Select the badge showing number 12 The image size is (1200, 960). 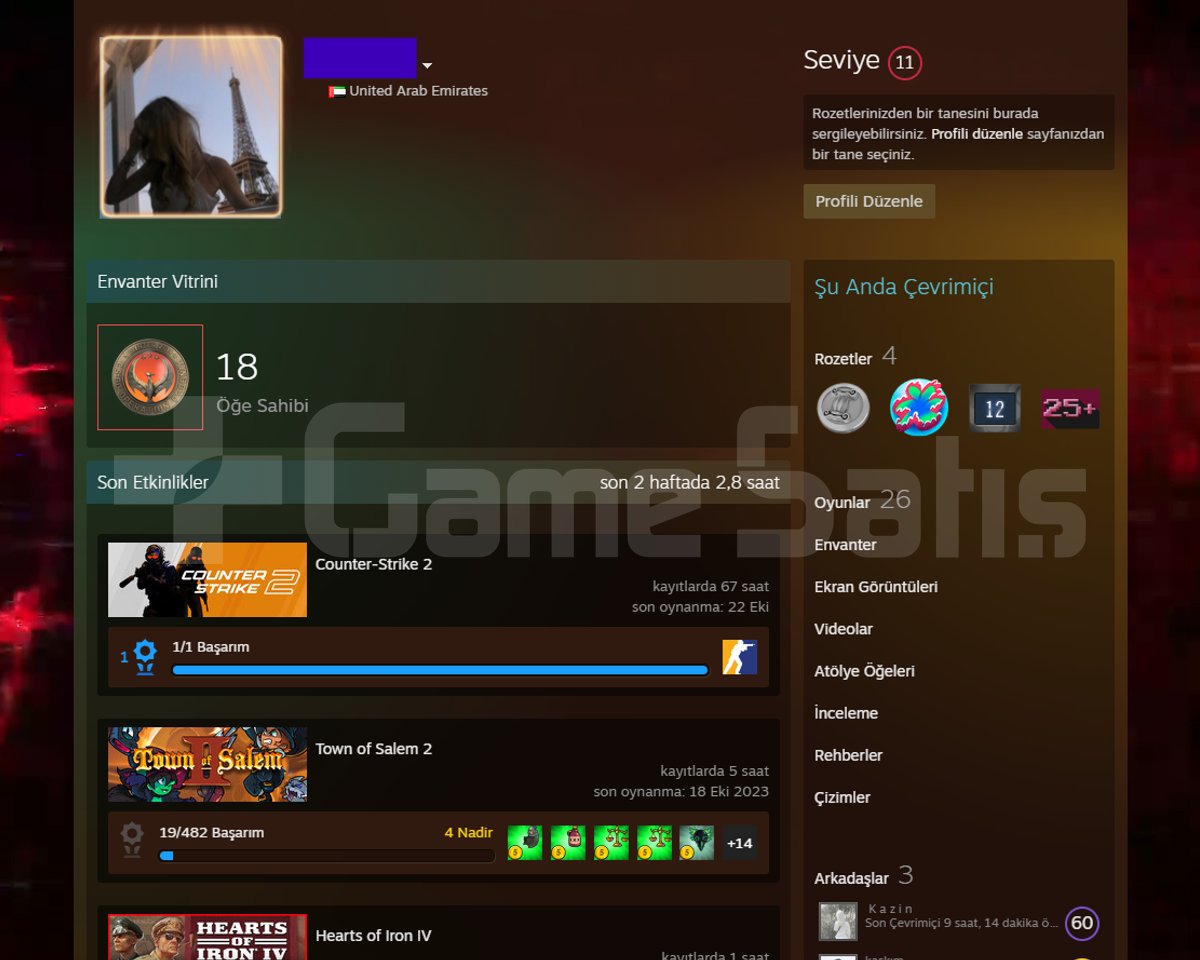[994, 408]
